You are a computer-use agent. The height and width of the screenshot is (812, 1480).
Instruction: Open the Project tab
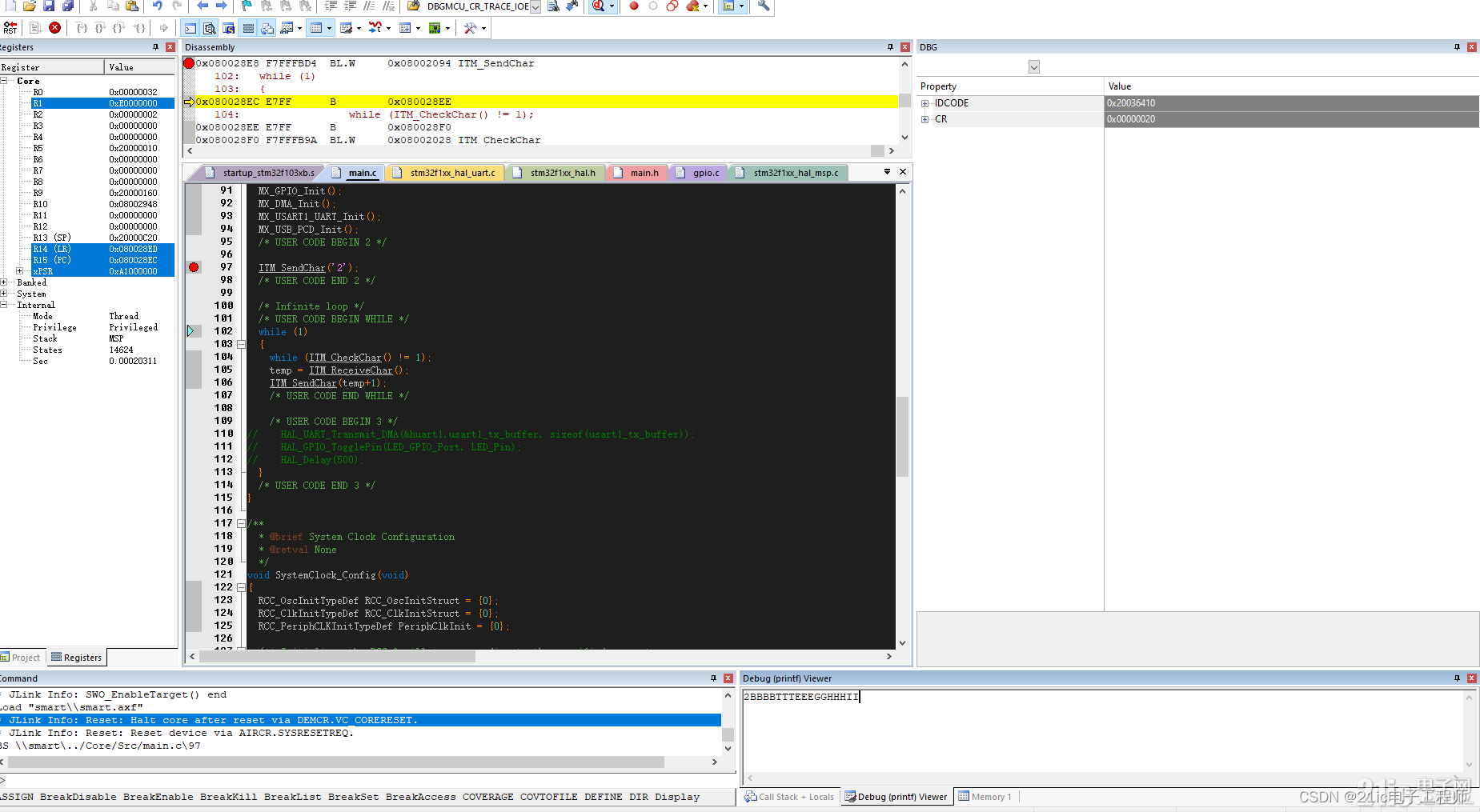(x=21, y=658)
